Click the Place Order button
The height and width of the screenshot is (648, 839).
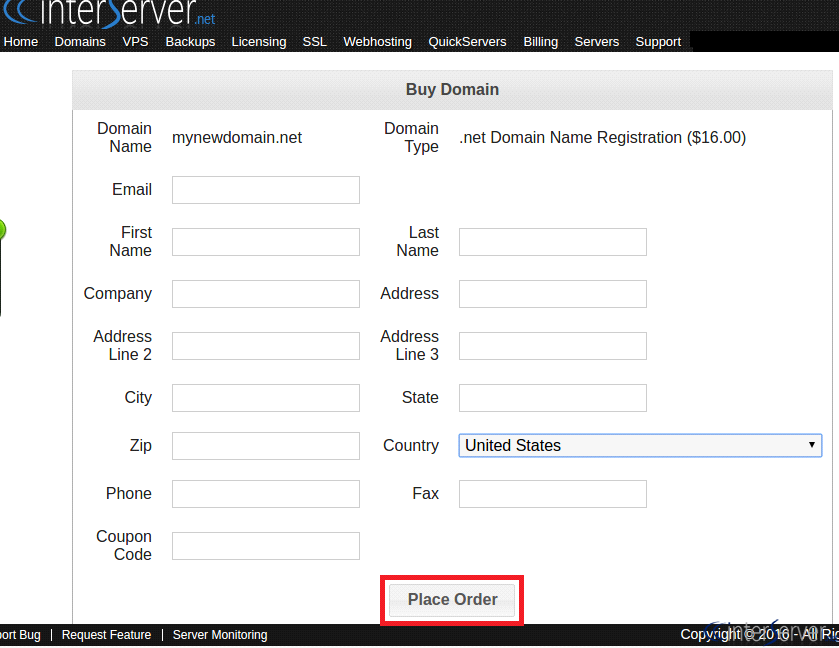452,600
